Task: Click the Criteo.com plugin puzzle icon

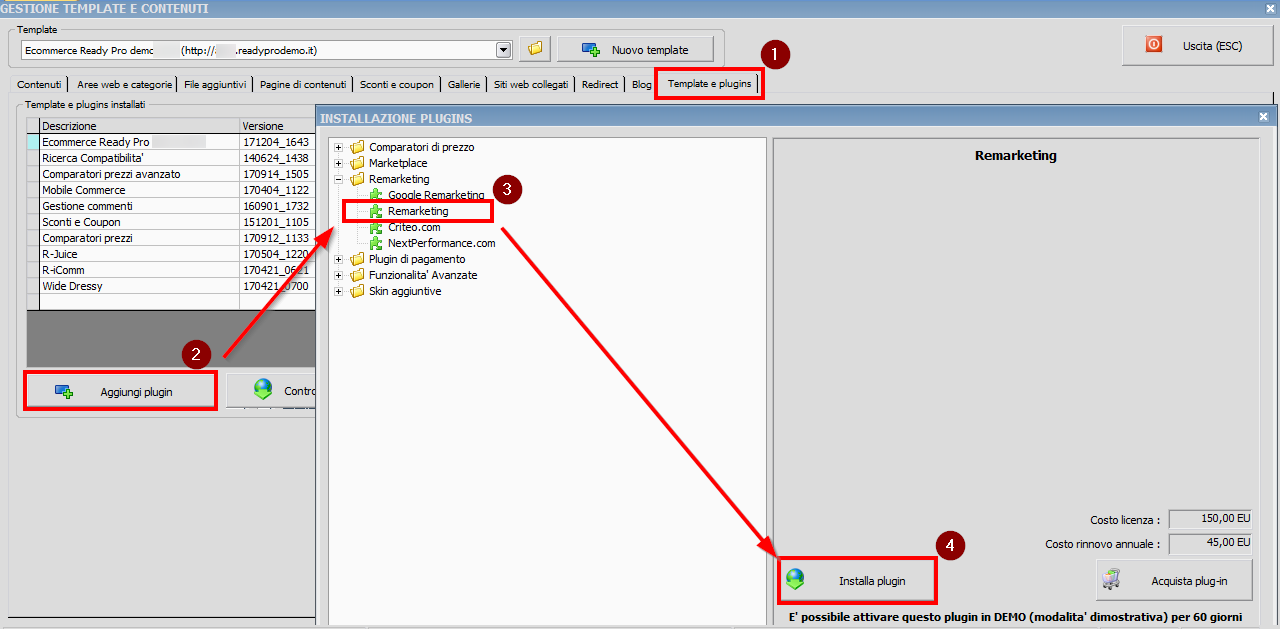Action: coord(376,227)
